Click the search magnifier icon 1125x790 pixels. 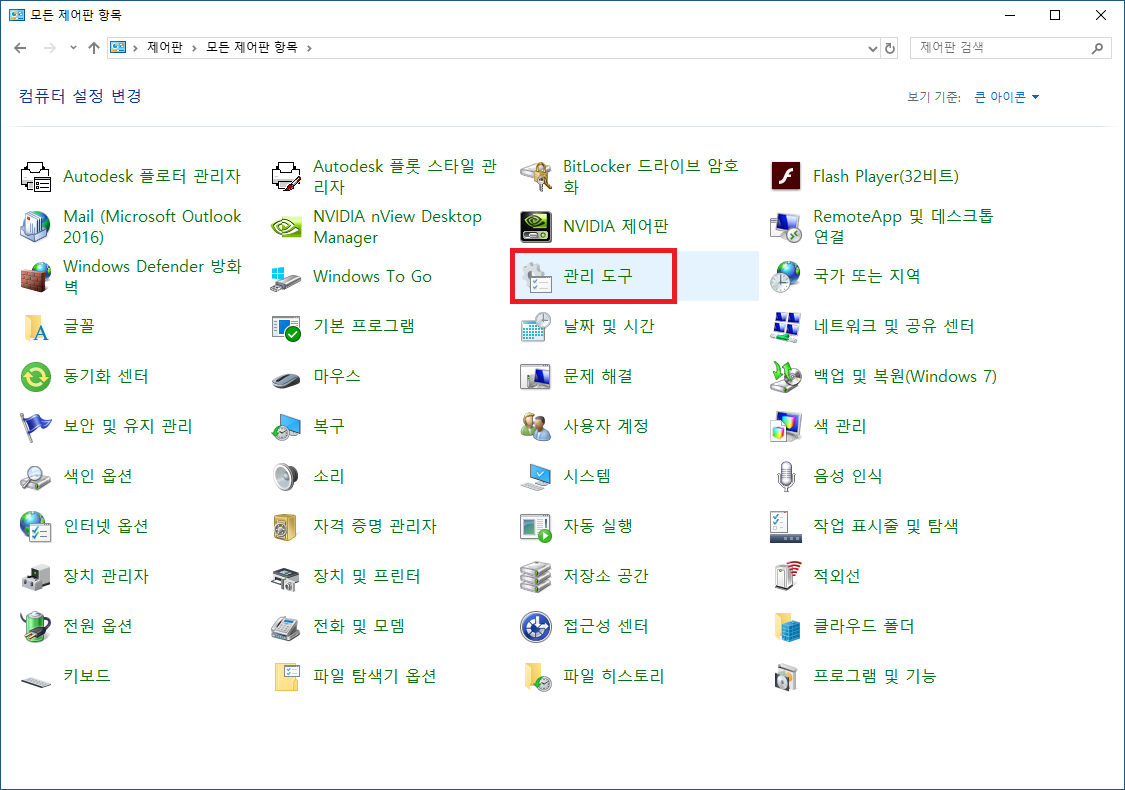(1097, 48)
